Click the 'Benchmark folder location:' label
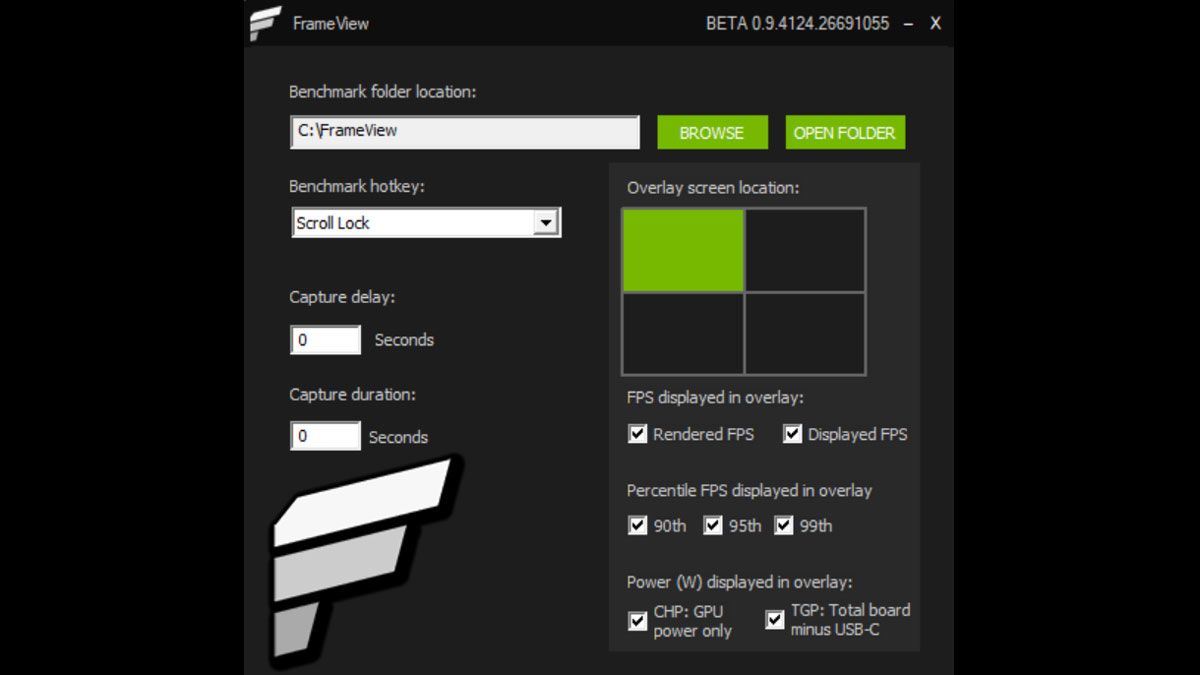Image resolution: width=1200 pixels, height=675 pixels. coord(383,91)
